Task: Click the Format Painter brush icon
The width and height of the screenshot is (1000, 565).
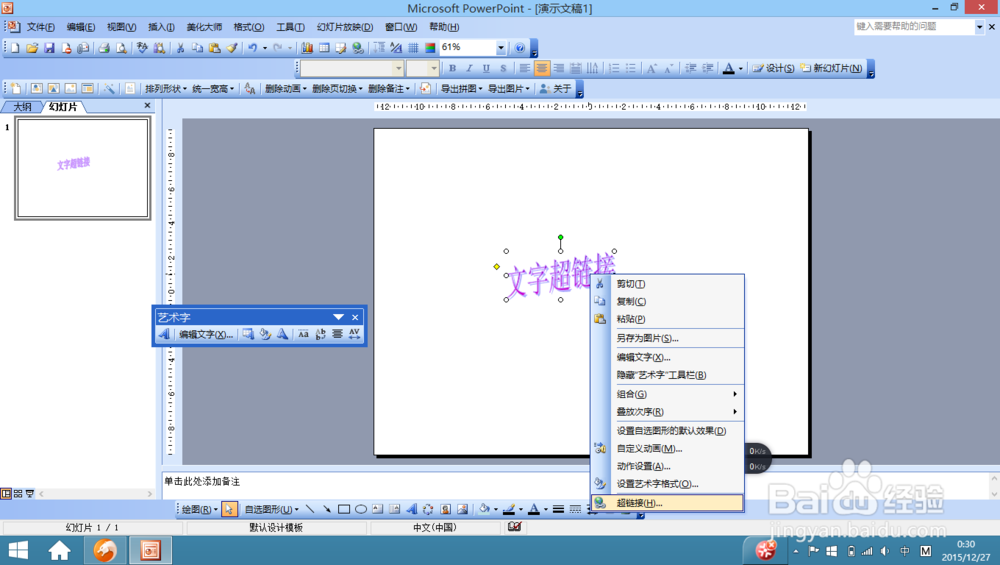Action: coord(232,48)
